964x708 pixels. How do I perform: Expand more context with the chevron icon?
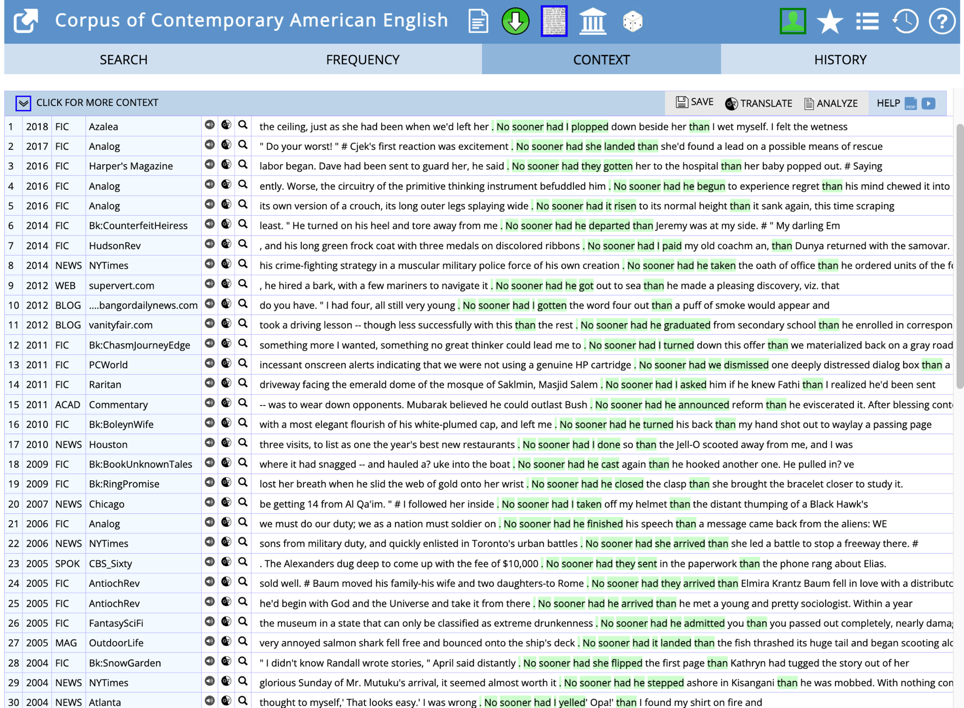pyautogui.click(x=23, y=103)
